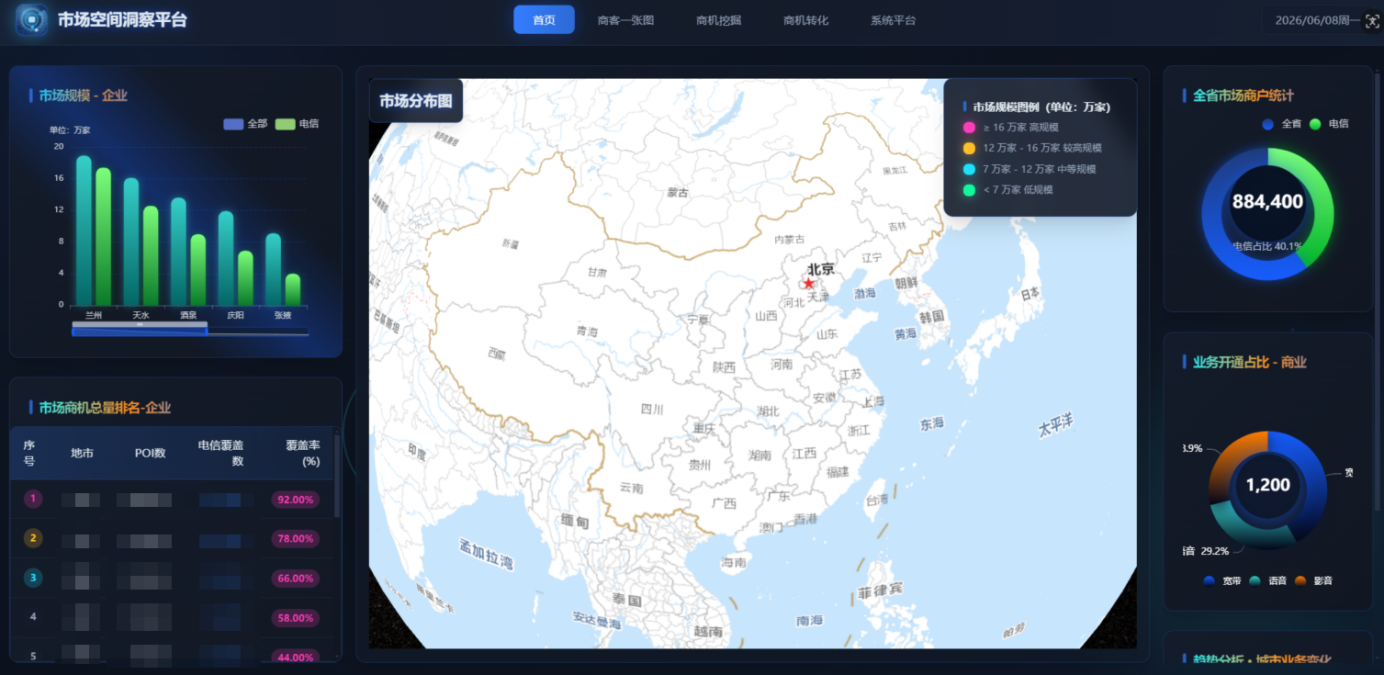
Task: Click the 66.00% coverage rate cell
Action: 295,578
